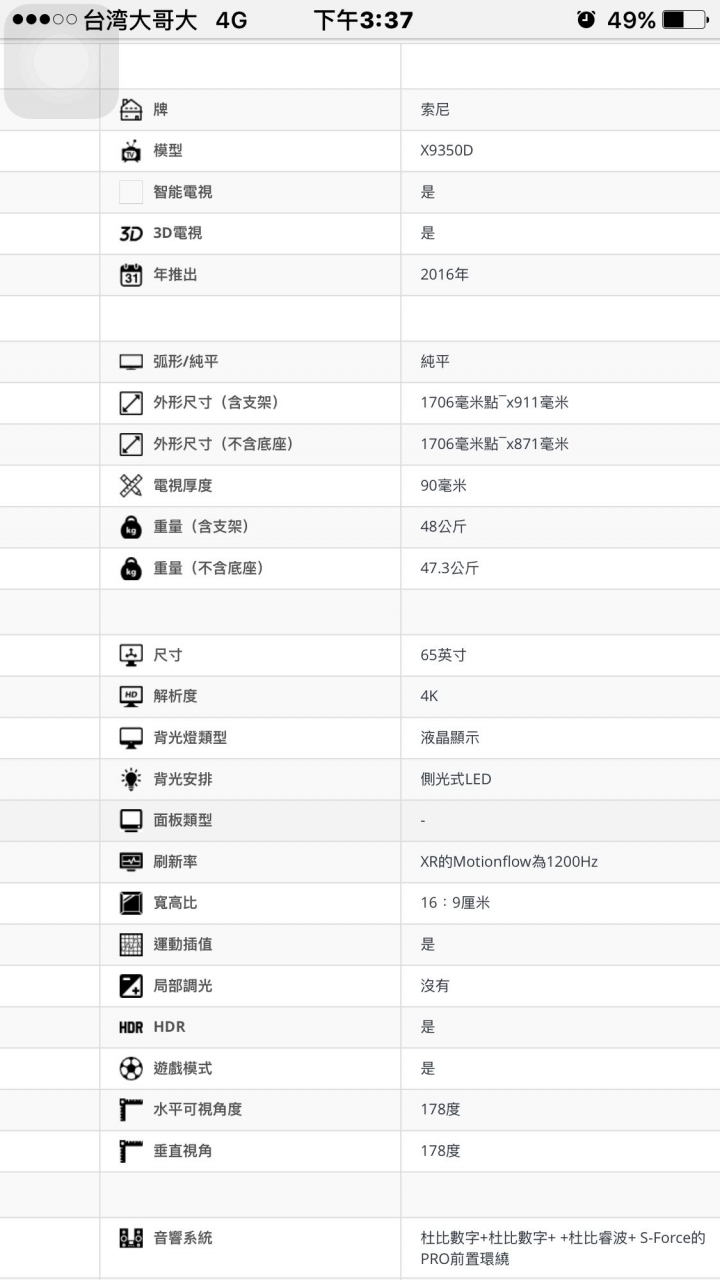
Task: Tap the label 背光安排
Action: pyautogui.click(x=182, y=779)
